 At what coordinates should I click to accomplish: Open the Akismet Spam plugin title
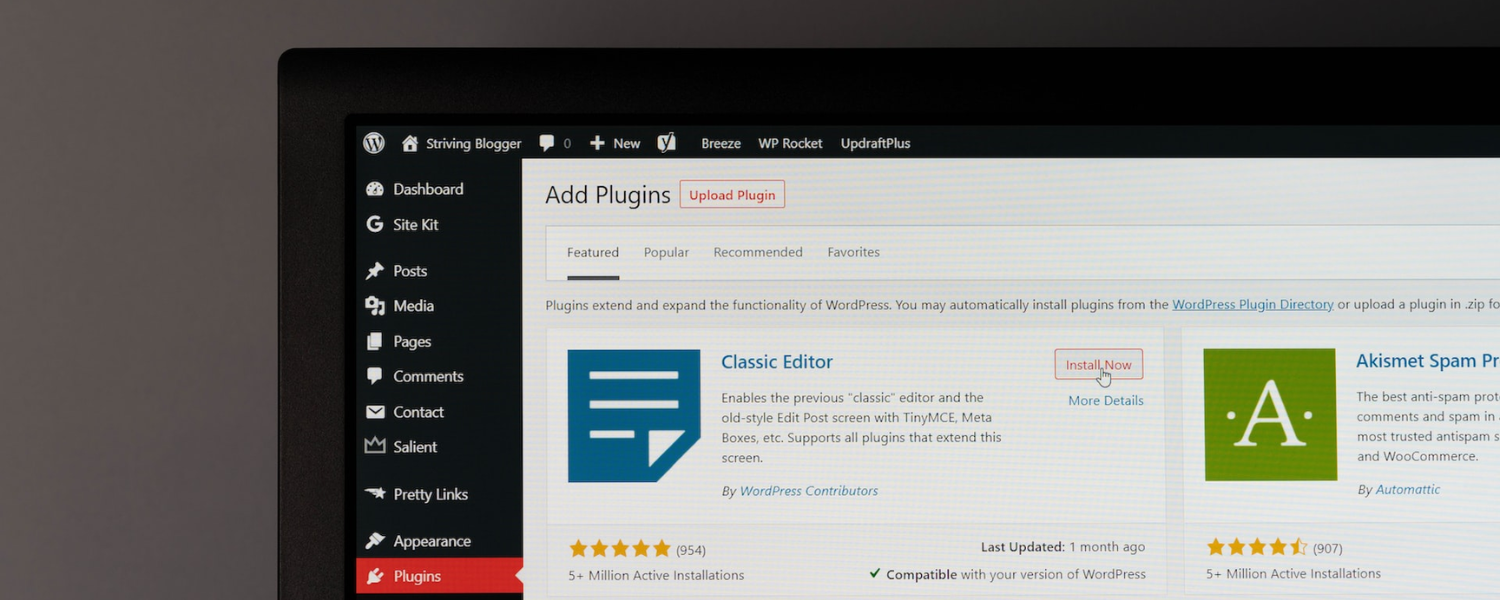tap(1427, 361)
